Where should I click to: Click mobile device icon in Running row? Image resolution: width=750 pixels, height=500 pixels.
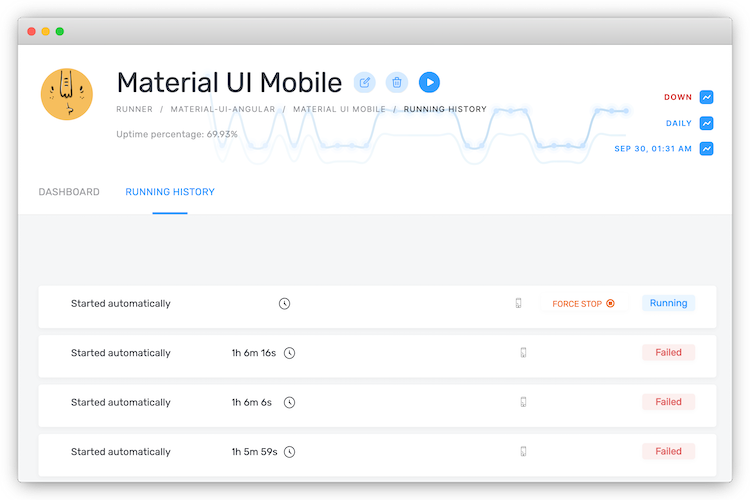pos(518,303)
